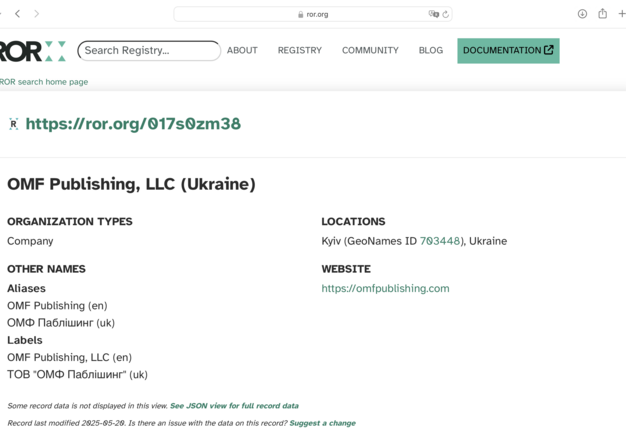Click the translate icon in address bar

[x=433, y=14]
